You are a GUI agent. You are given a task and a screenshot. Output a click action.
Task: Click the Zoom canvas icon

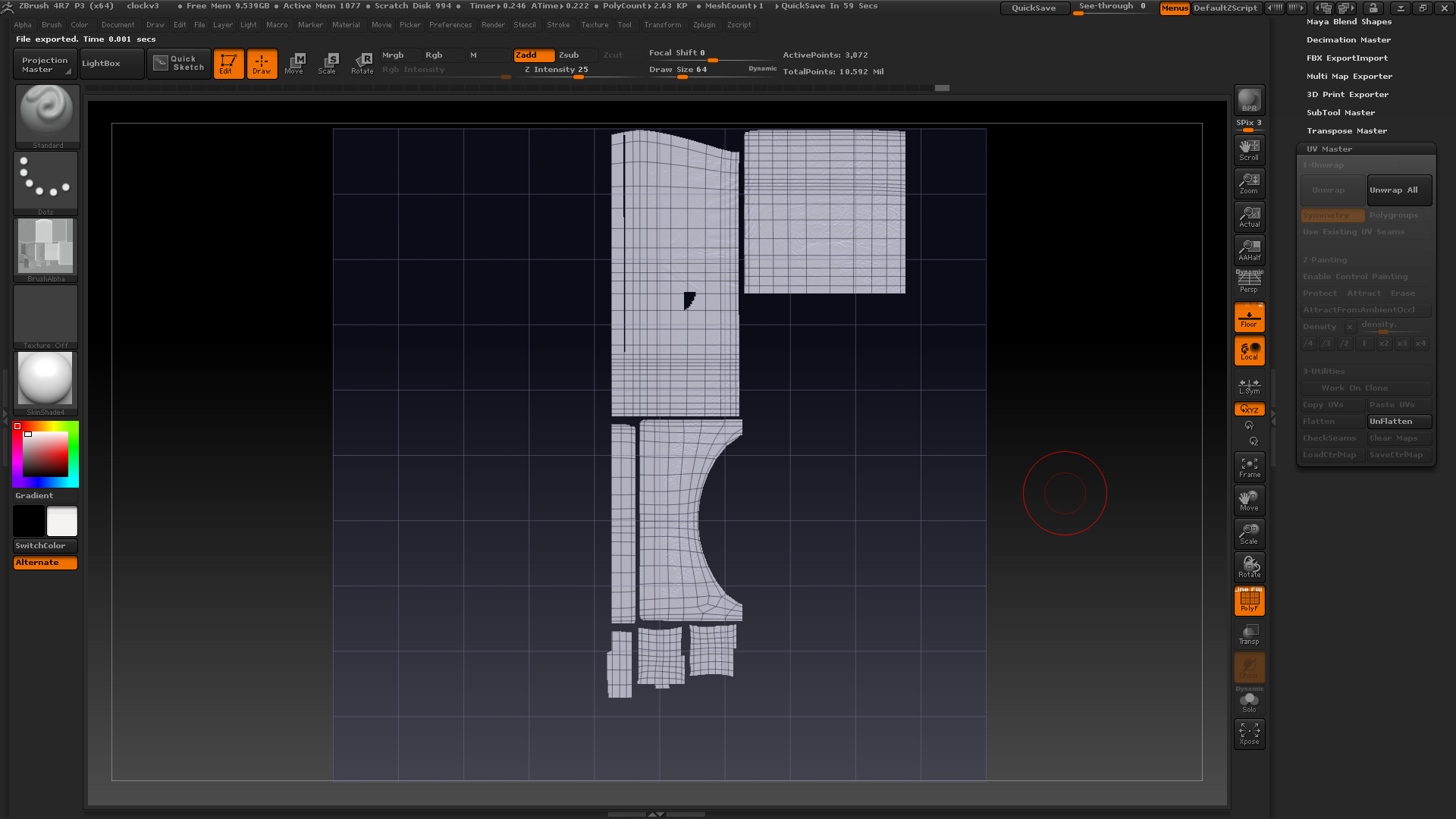pyautogui.click(x=1249, y=184)
